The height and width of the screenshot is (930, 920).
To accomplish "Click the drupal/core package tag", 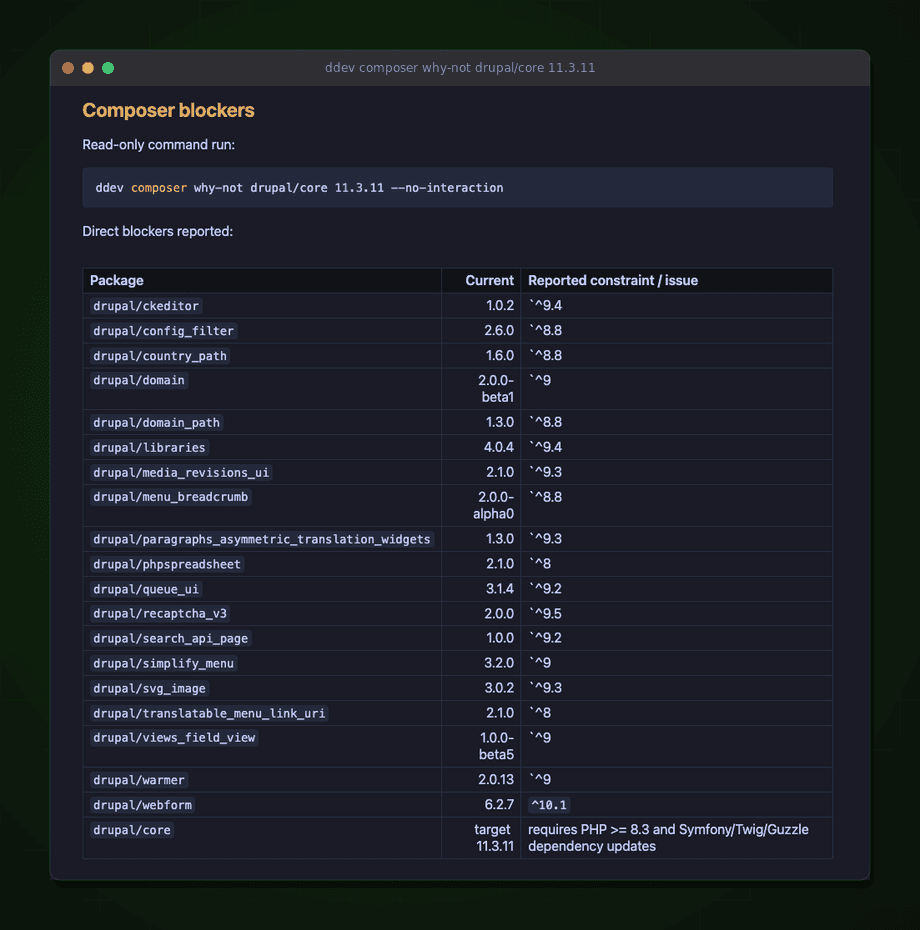I will 132,830.
